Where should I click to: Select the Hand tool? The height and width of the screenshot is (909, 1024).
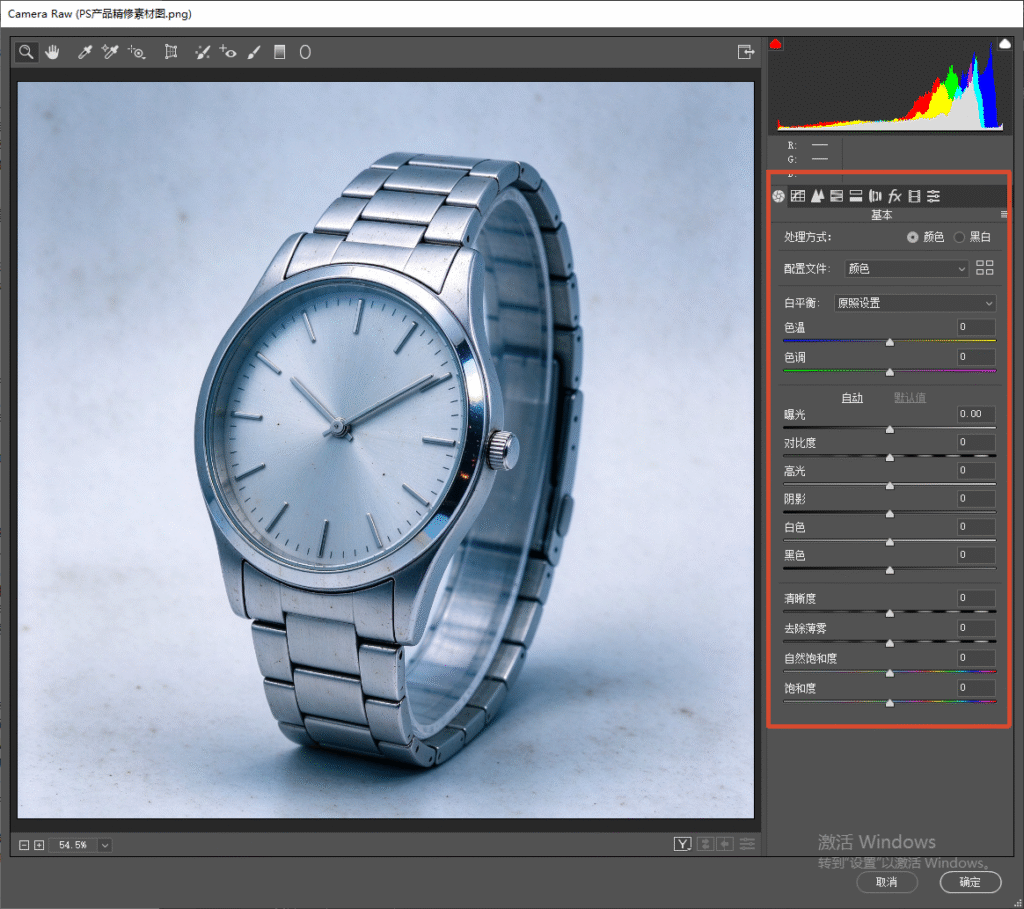[x=52, y=52]
